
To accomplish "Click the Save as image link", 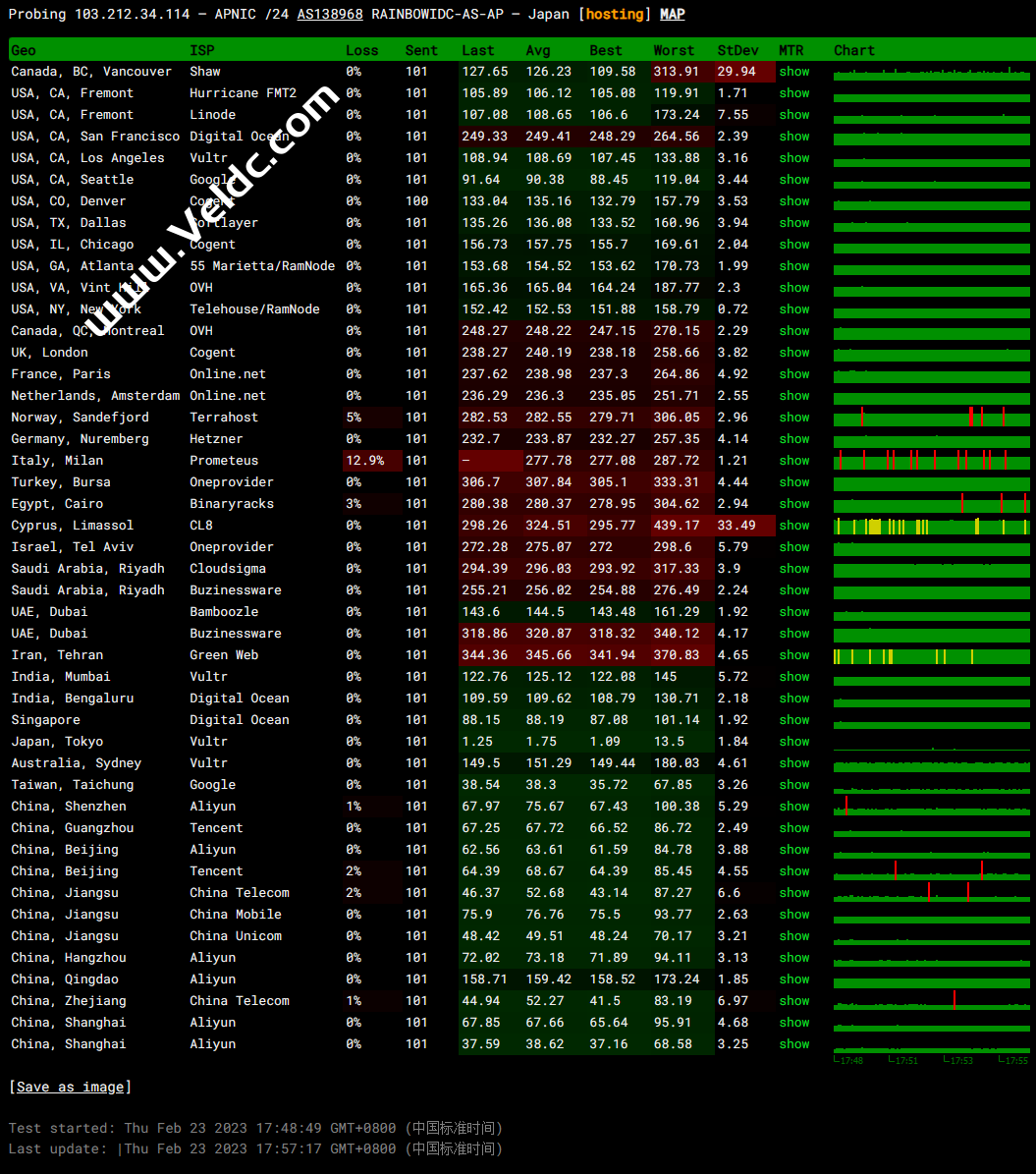I will [70, 1087].
